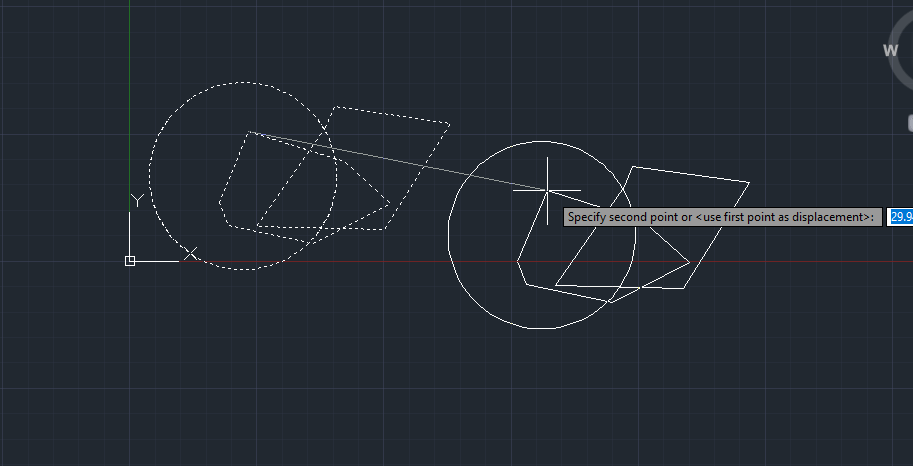This screenshot has width=913, height=466.
Task: Click the dynamic input distance field
Action: [900, 217]
